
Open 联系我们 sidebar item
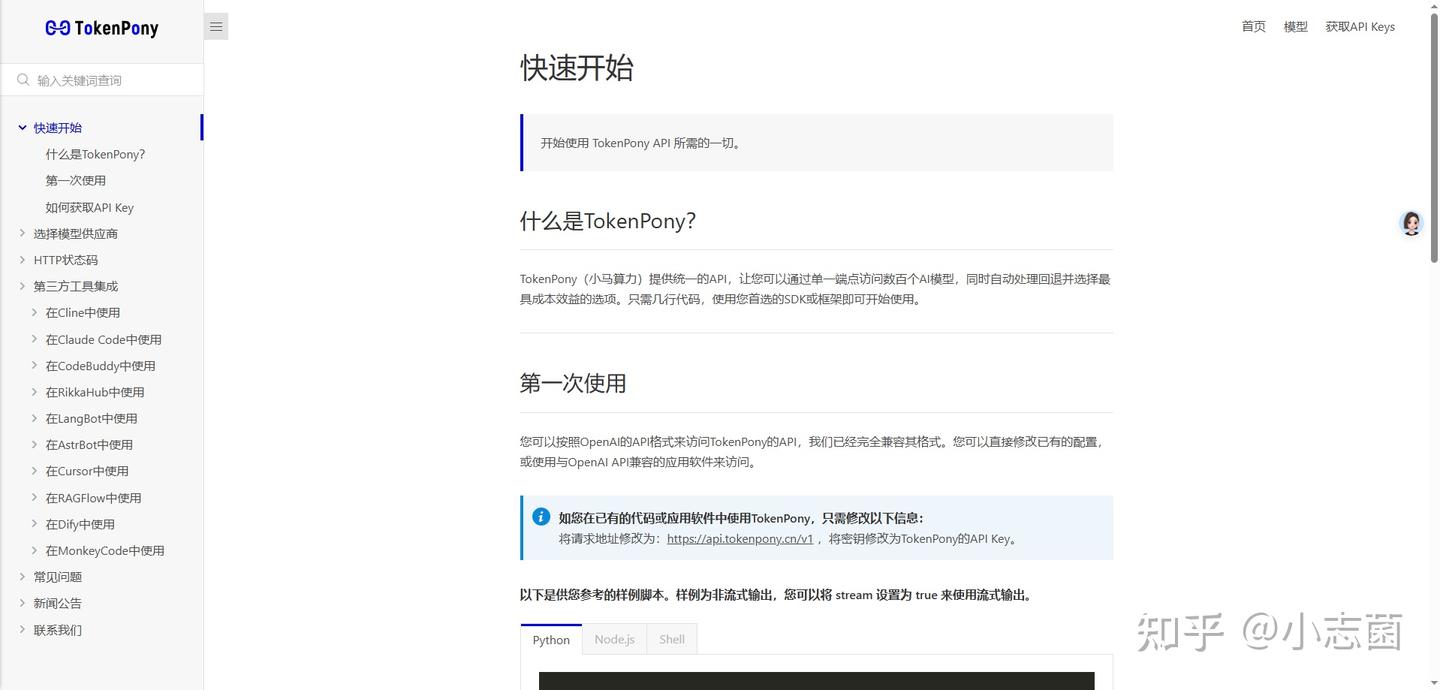pyautogui.click(x=58, y=630)
